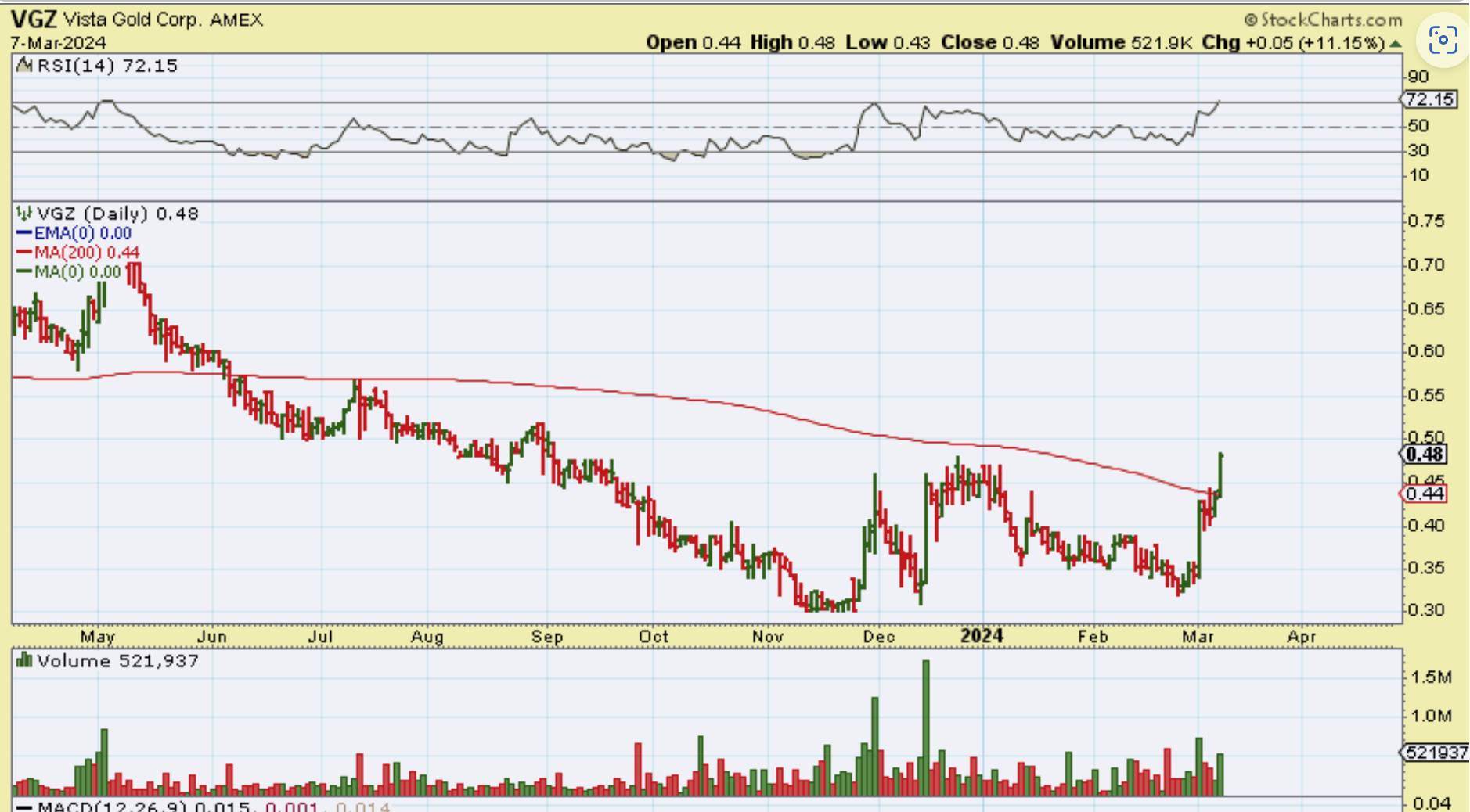Click the Sep month axis label
The image size is (1470, 812).
547,637
